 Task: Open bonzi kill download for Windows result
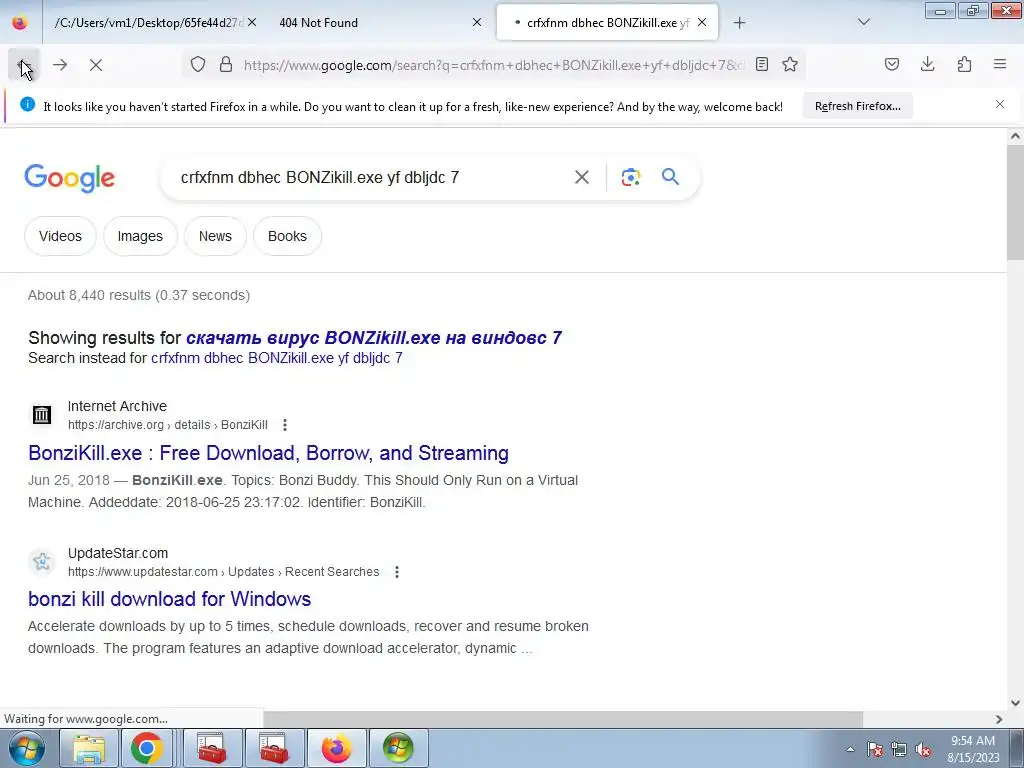pos(169,599)
